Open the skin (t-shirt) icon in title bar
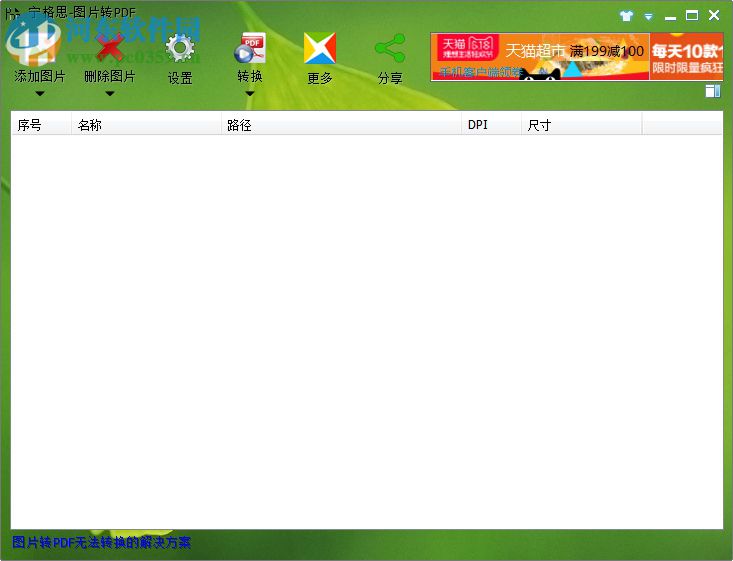 point(626,16)
